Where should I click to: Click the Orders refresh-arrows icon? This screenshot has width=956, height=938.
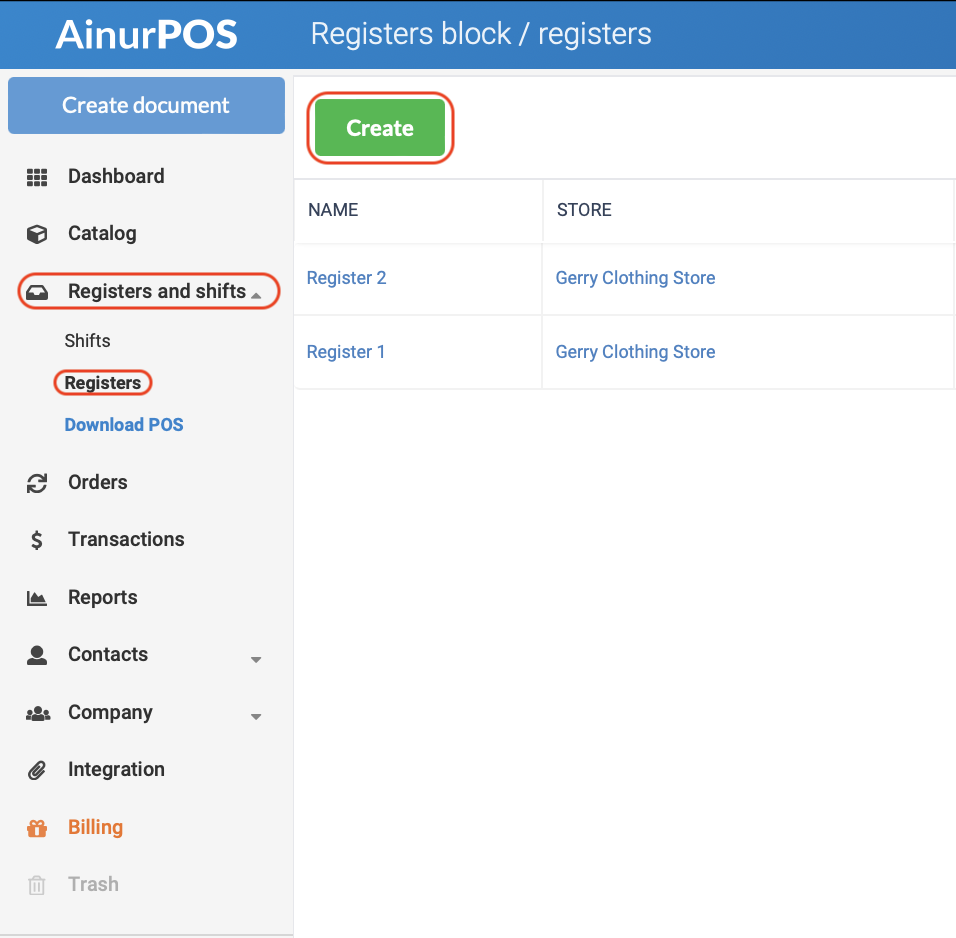point(37,483)
